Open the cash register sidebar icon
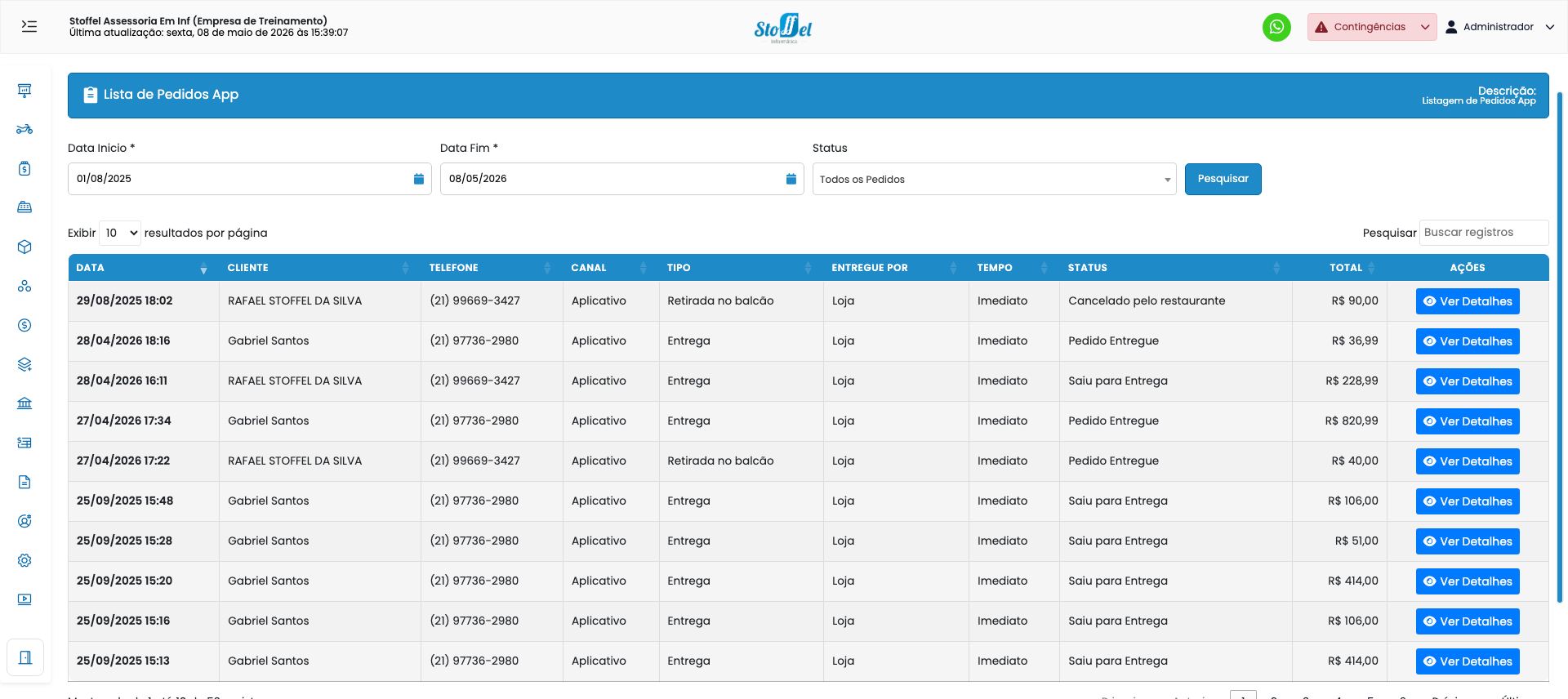Image resolution: width=1568 pixels, height=699 pixels. click(24, 207)
